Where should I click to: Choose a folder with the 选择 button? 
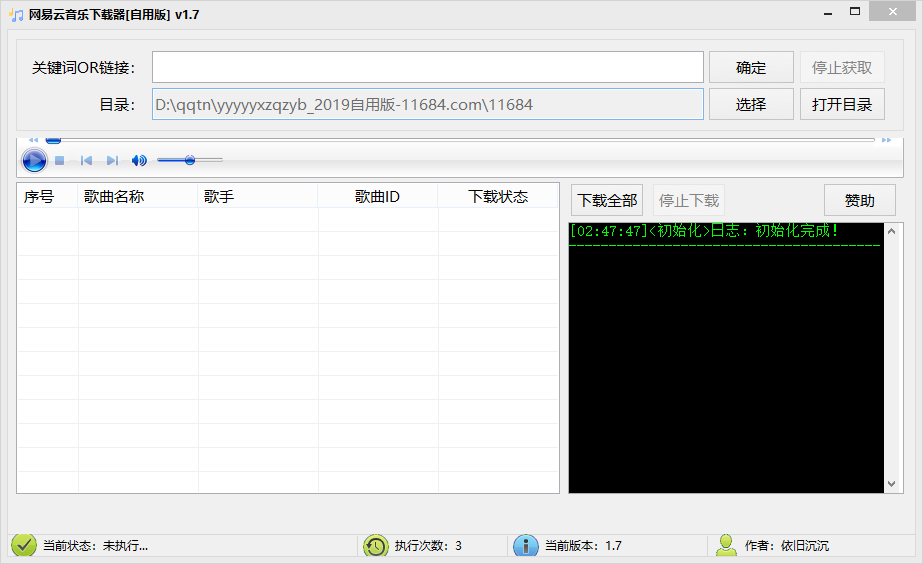click(x=751, y=104)
